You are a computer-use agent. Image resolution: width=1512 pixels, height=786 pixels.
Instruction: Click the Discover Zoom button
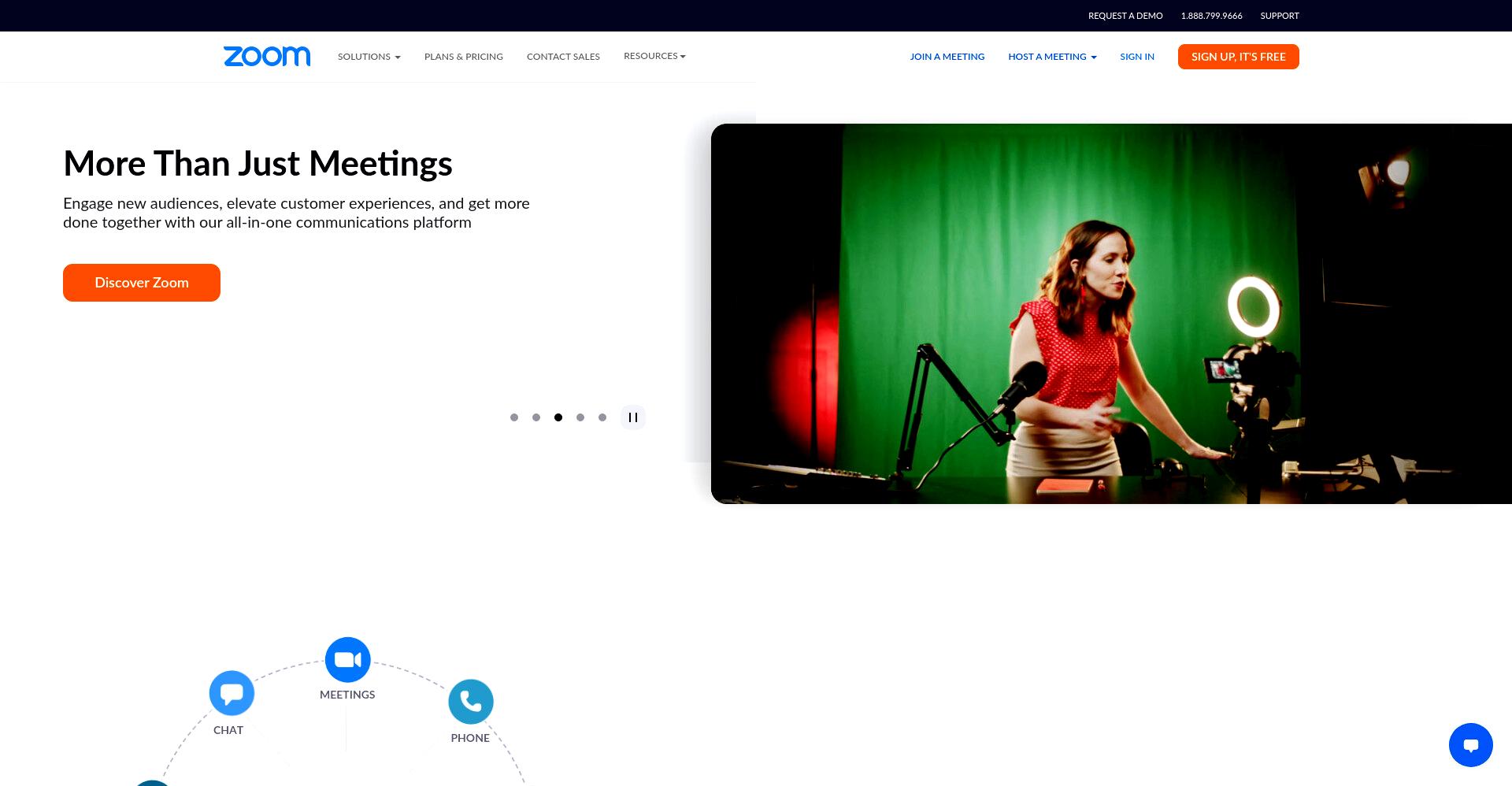coord(142,283)
